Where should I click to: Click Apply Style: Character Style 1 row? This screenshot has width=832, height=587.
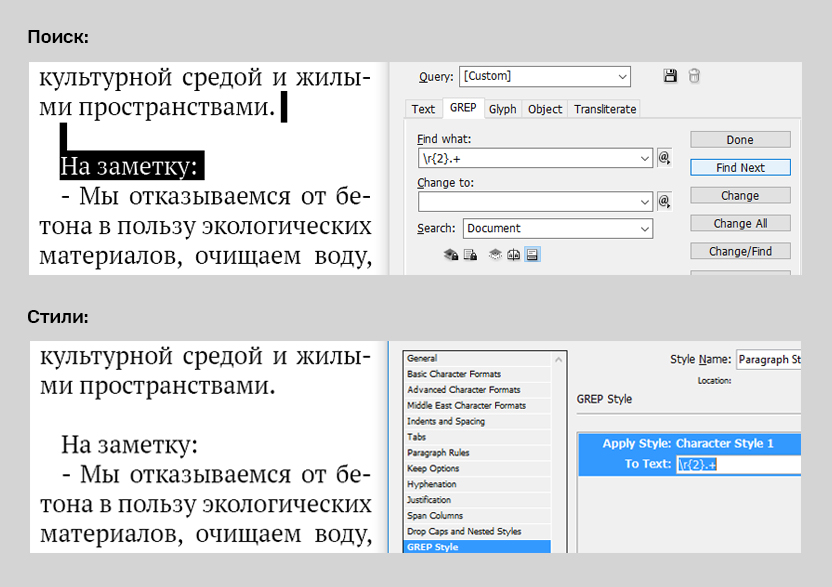click(689, 444)
